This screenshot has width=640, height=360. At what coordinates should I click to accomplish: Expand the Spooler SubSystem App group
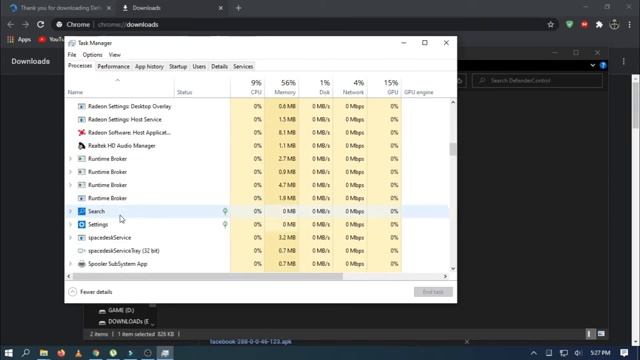tap(71, 264)
